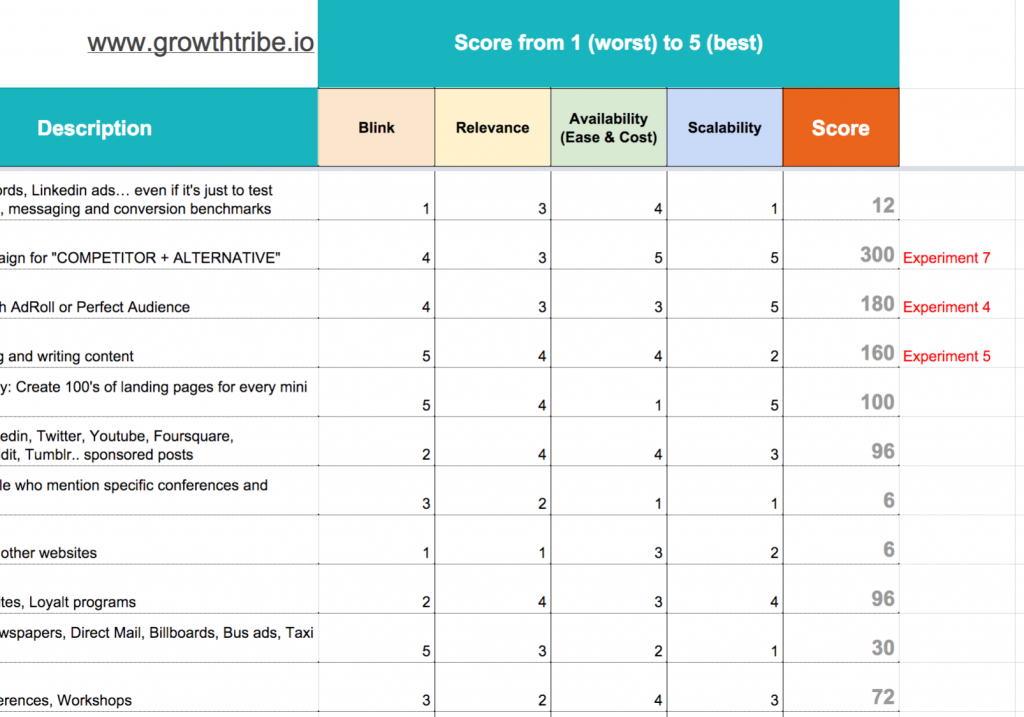Select the 'Create 100's of landing pages' description
The width and height of the screenshot is (1024, 717).
[159, 392]
